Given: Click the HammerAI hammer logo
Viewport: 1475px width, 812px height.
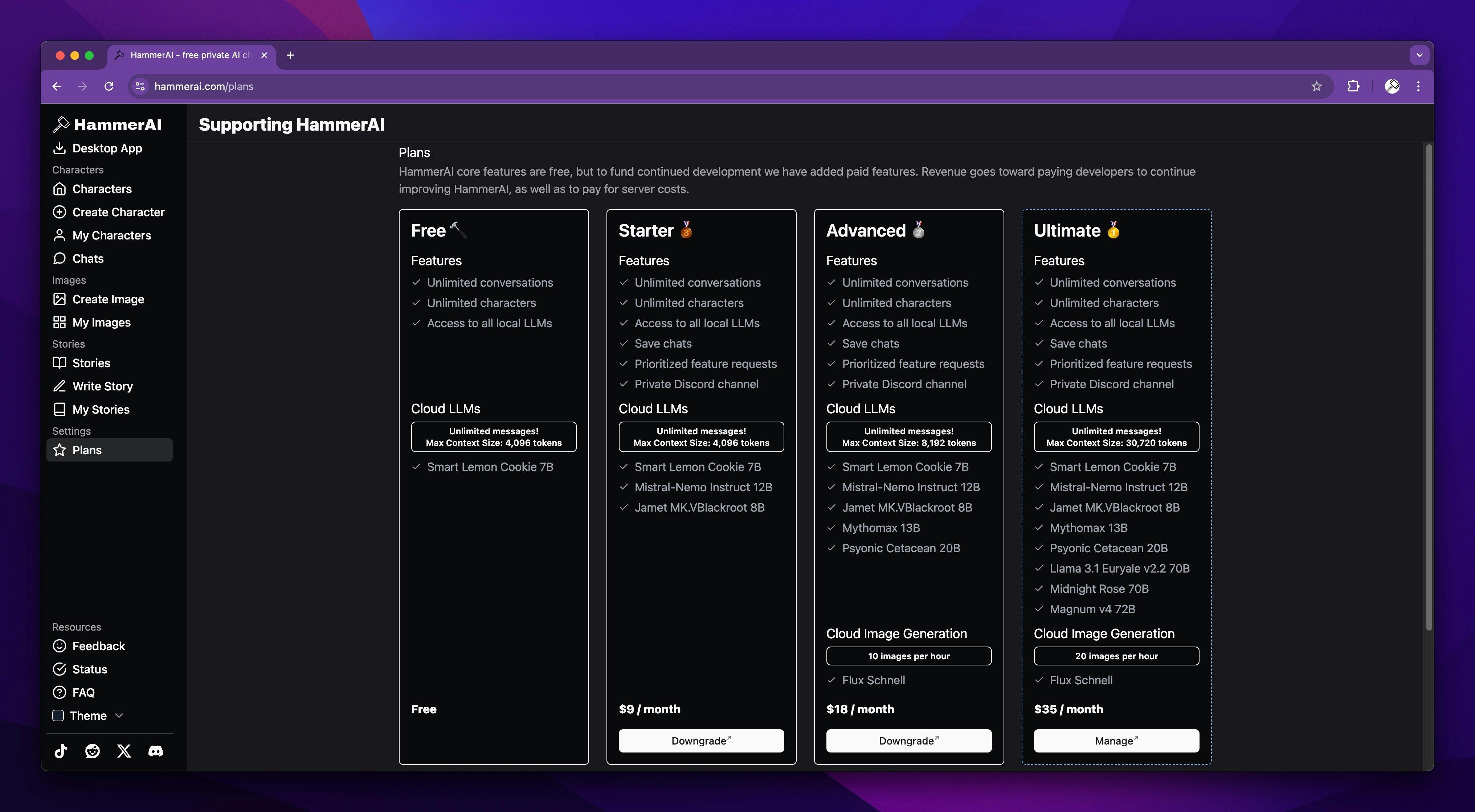Looking at the screenshot, I should tap(61, 124).
